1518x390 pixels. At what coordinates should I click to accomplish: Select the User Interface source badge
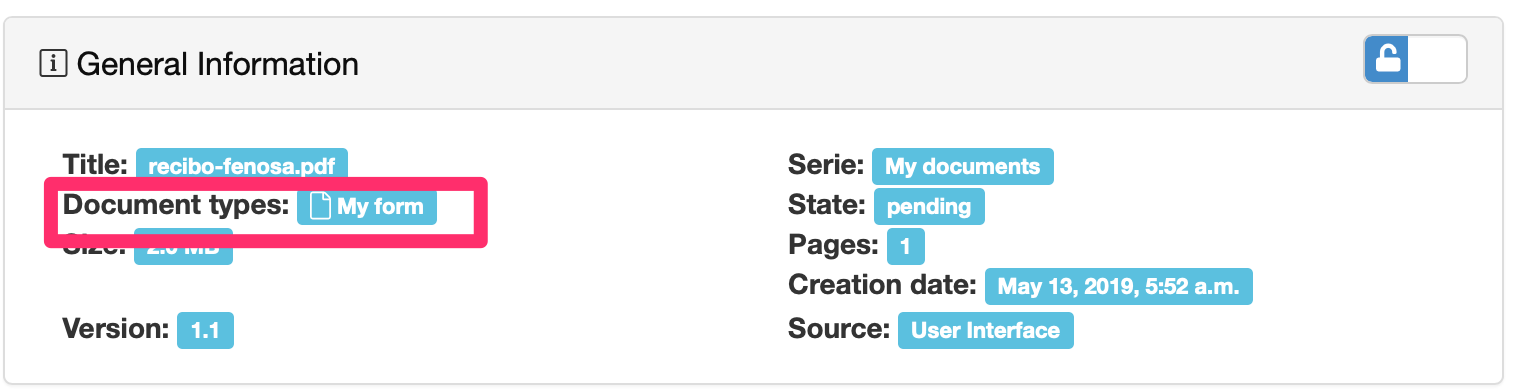pos(985,330)
